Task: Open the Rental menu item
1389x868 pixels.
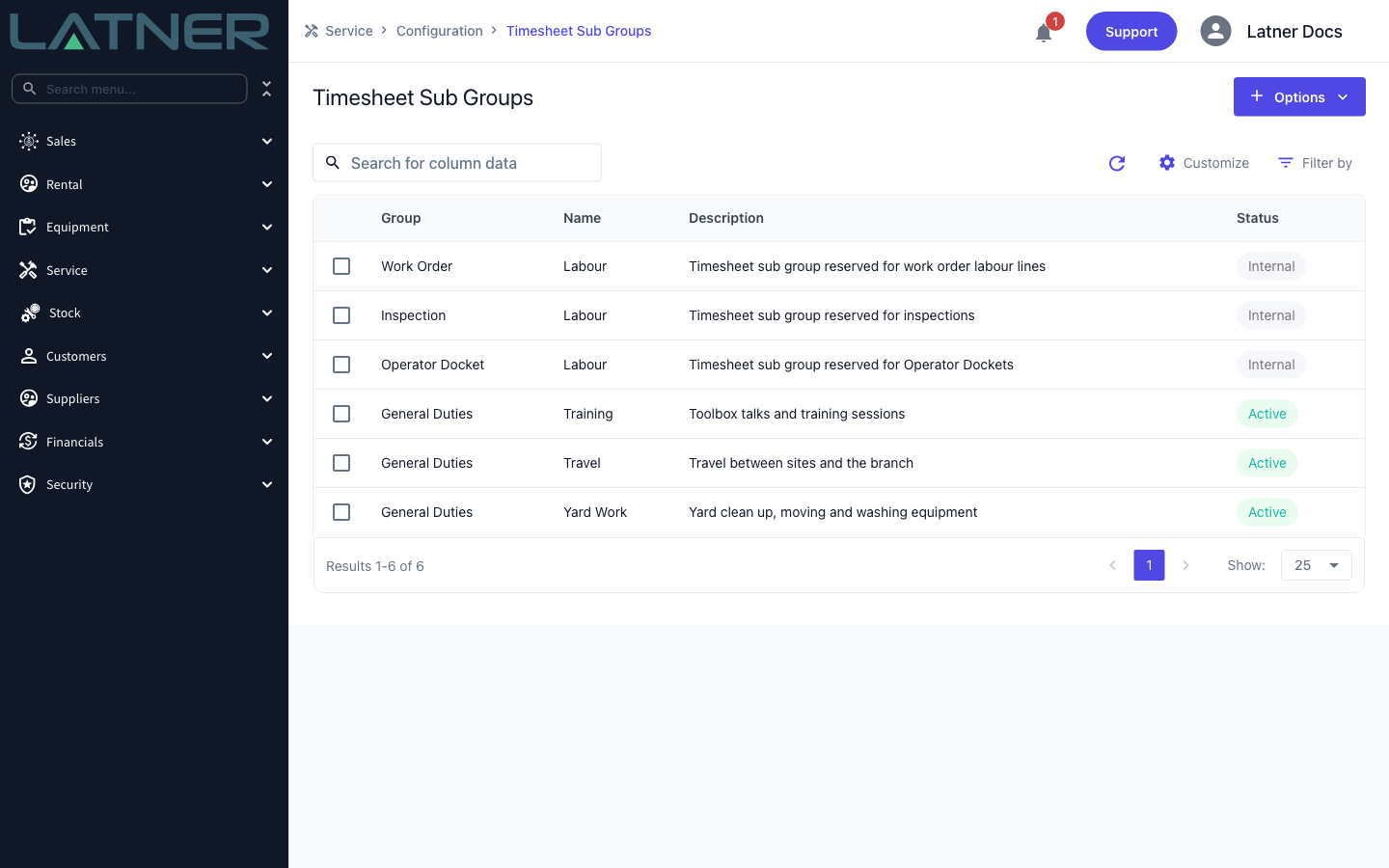Action: pyautogui.click(x=145, y=184)
